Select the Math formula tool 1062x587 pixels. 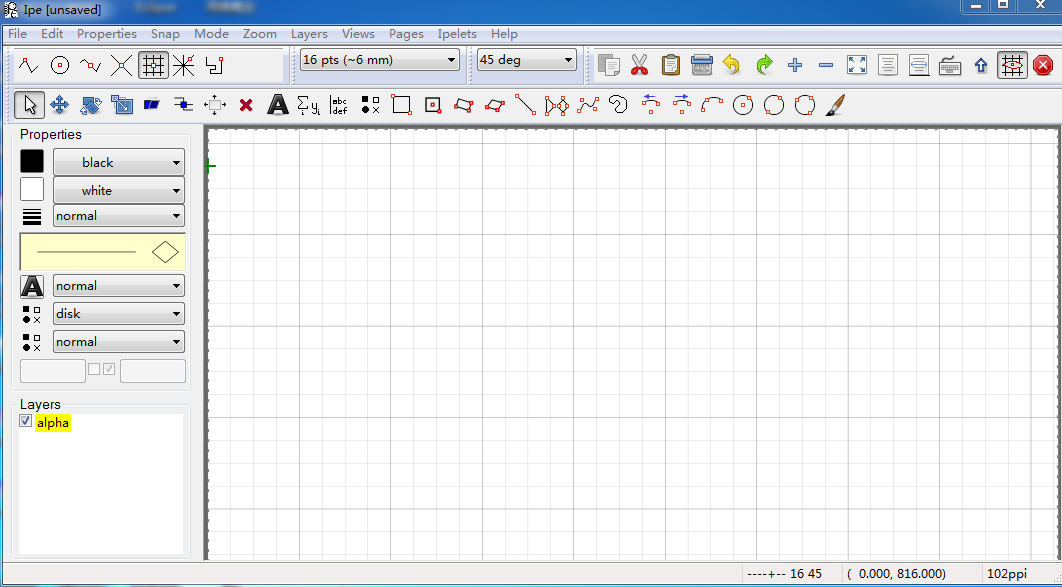click(x=308, y=104)
